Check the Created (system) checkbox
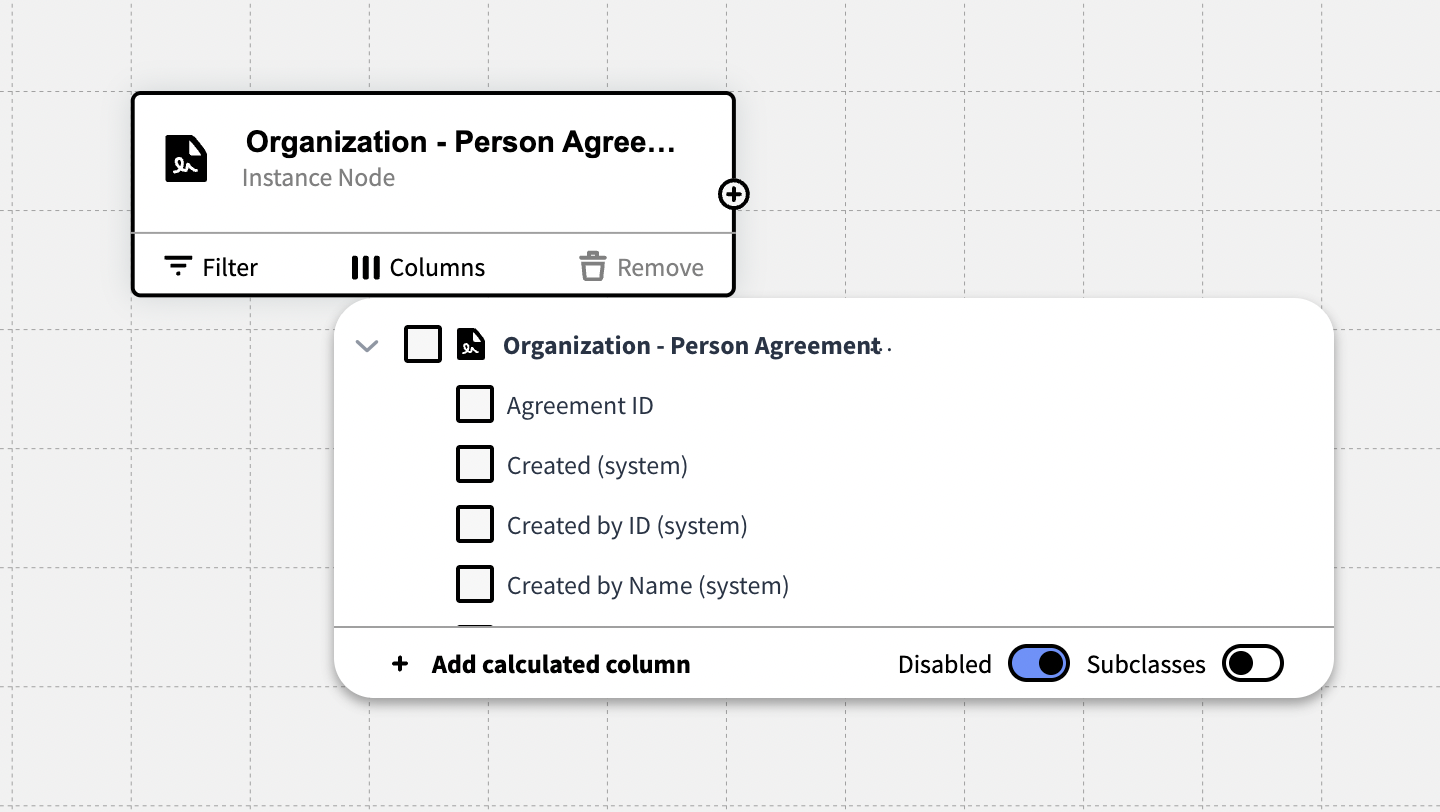1440x812 pixels. click(x=475, y=465)
